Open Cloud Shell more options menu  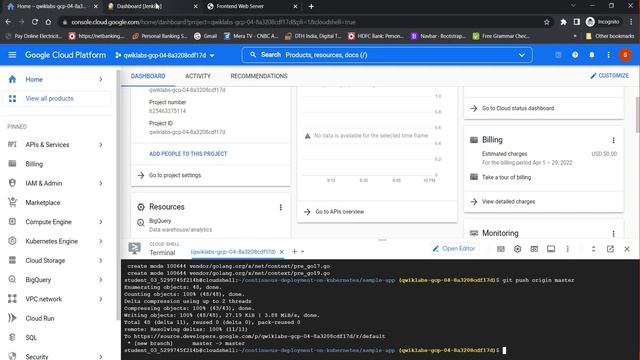(x=567, y=249)
